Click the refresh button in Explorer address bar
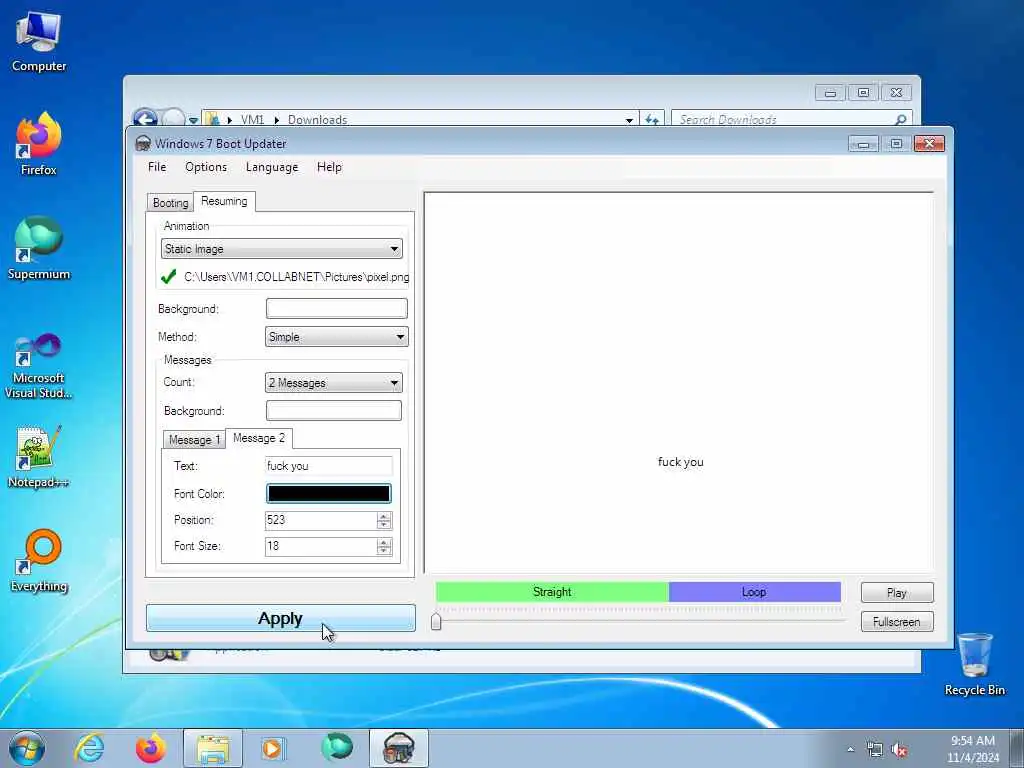This screenshot has height=768, width=1024. (652, 120)
